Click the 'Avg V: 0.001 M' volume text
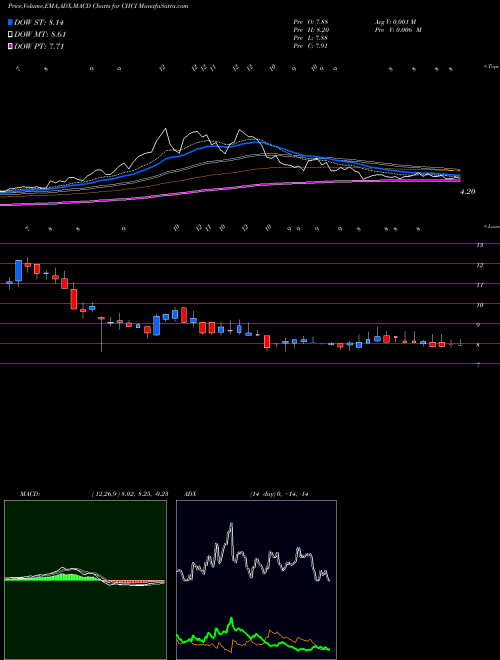 (395, 22)
